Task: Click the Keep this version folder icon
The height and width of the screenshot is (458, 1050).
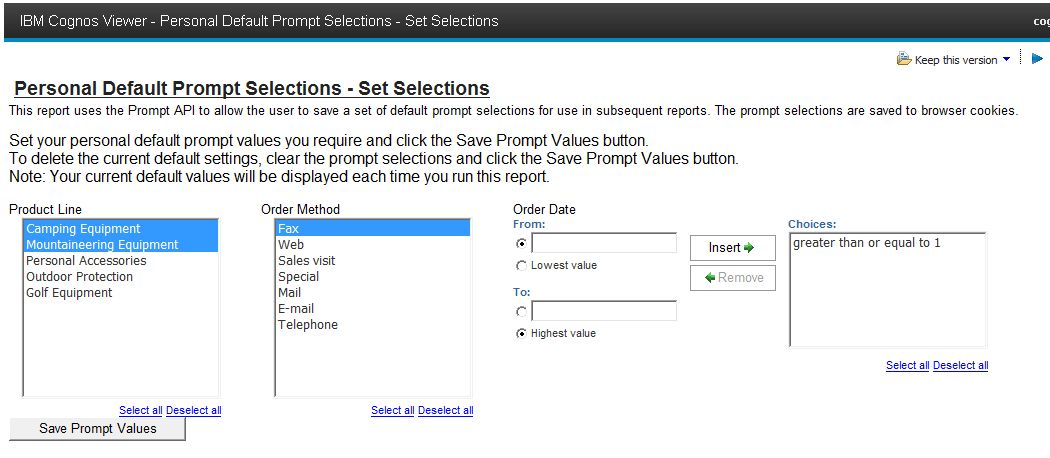Action: [x=904, y=60]
